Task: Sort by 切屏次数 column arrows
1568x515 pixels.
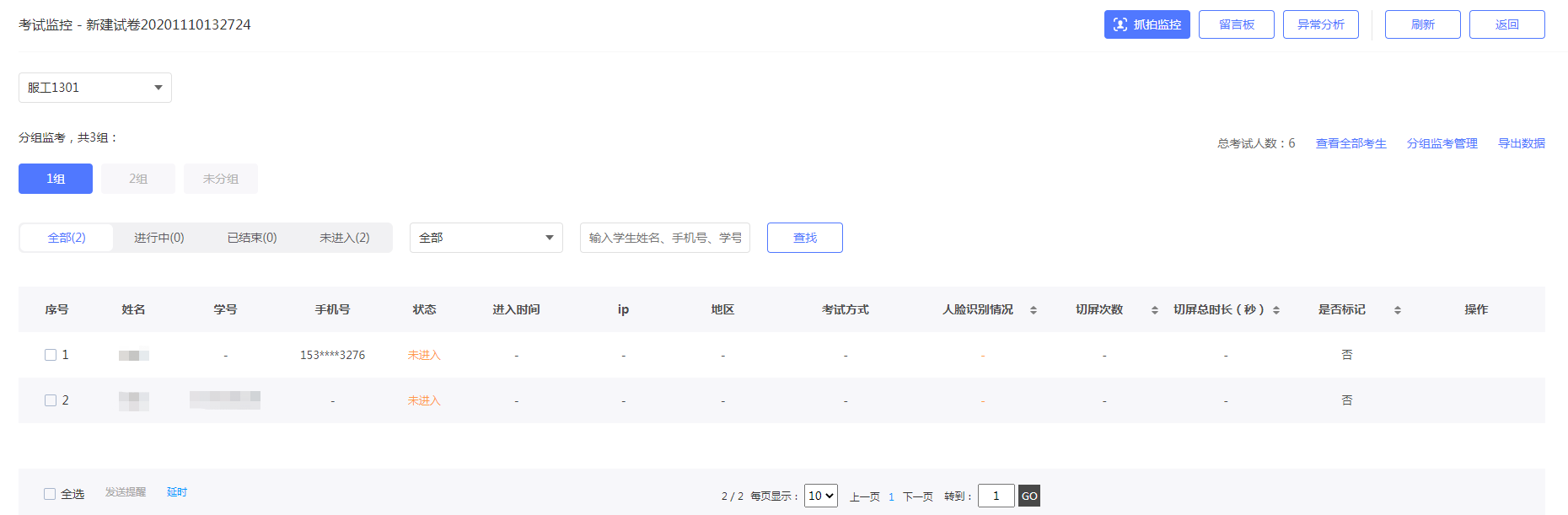Action: 1154,310
